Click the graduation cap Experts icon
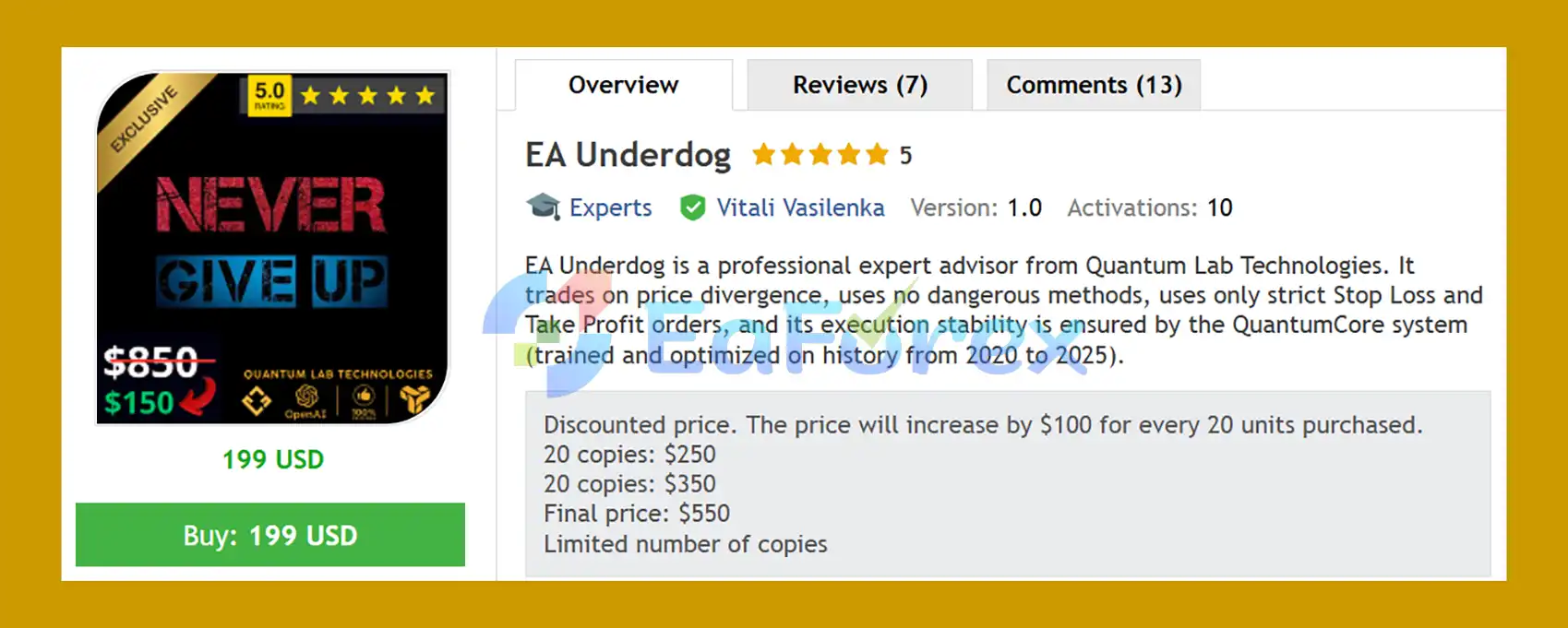1568x628 pixels. tap(543, 207)
